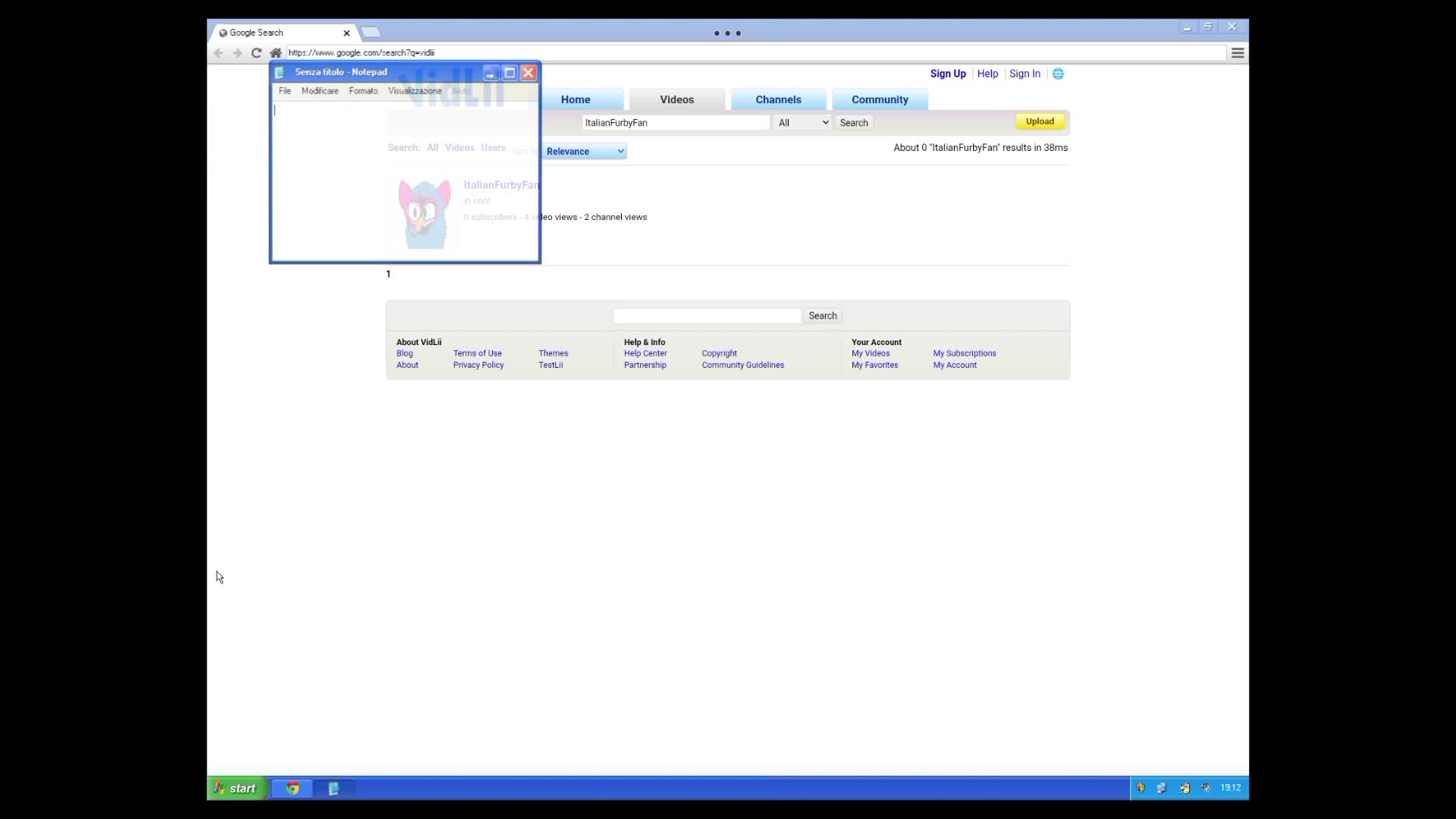The width and height of the screenshot is (1456, 819).
Task: Click the taskbar clock showing 19:12
Action: 1231,788
